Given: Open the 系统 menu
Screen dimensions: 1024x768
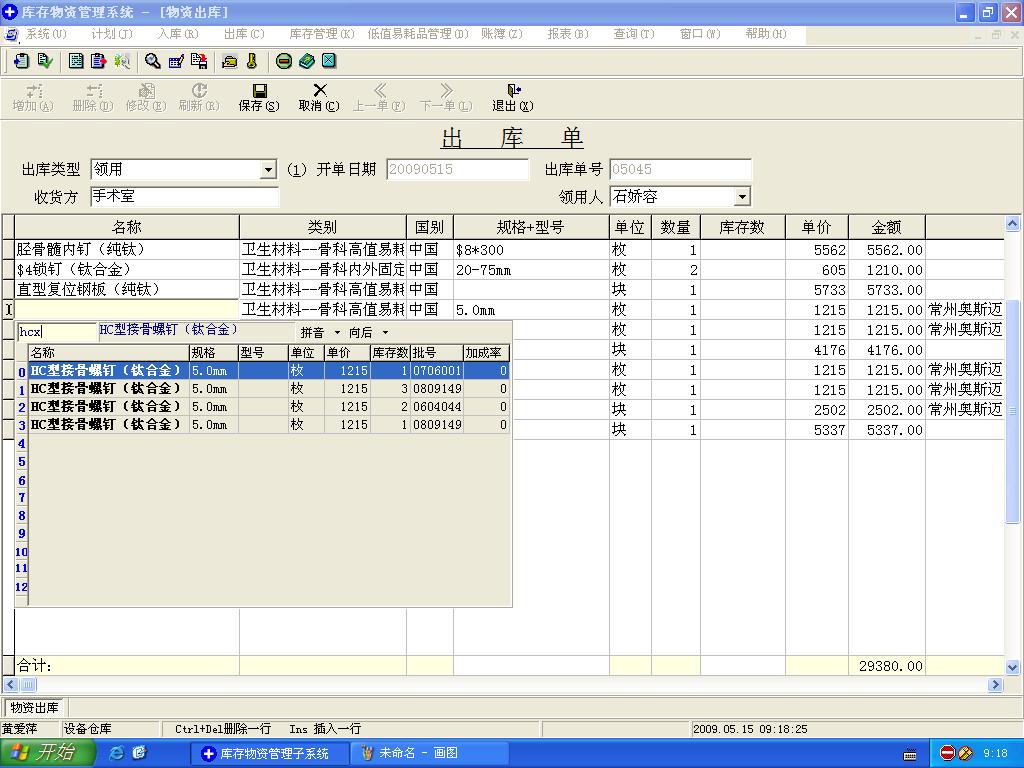Looking at the screenshot, I should click(x=46, y=34).
